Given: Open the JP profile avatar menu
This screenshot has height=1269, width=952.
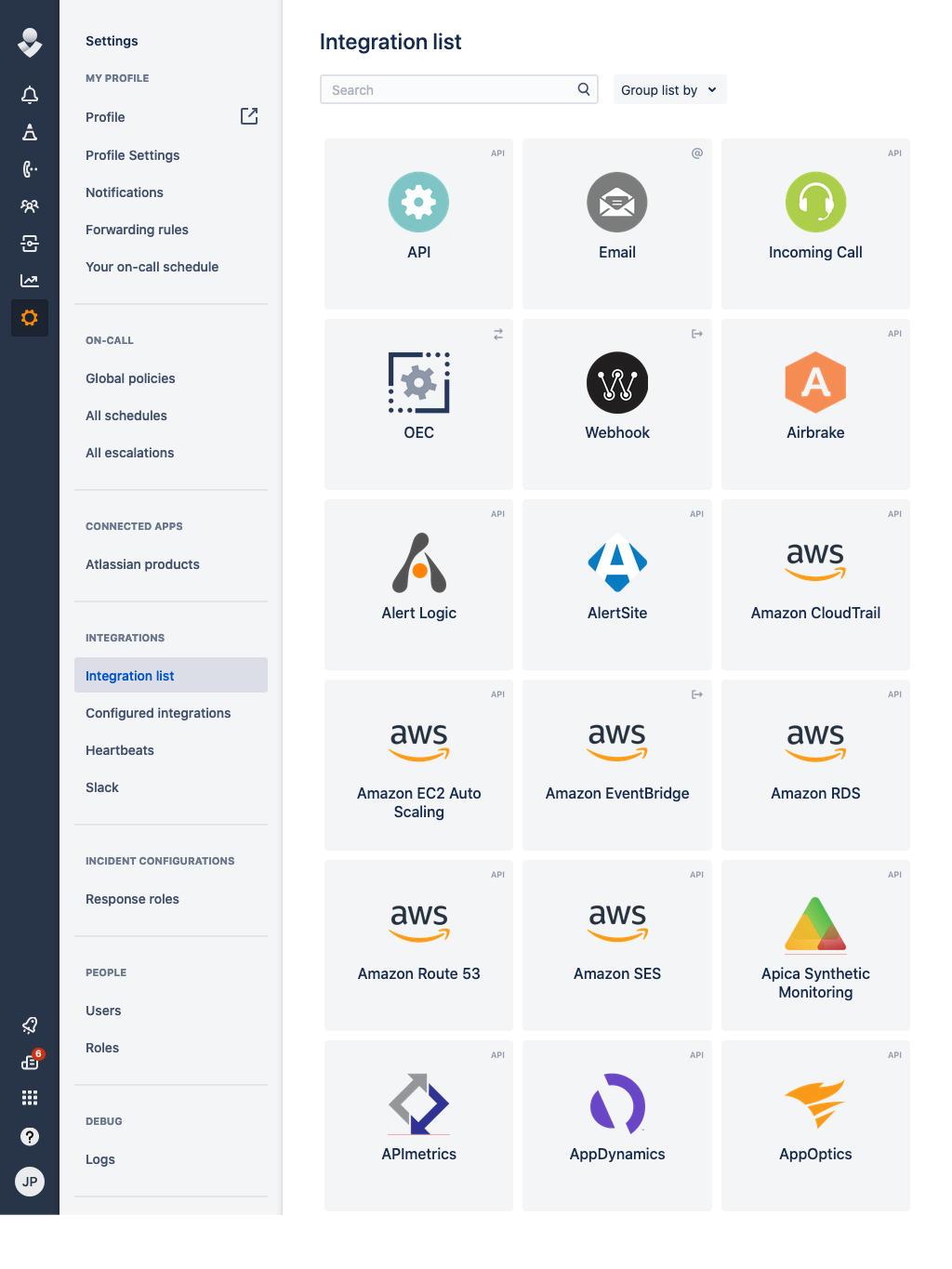Looking at the screenshot, I should pyautogui.click(x=29, y=1182).
